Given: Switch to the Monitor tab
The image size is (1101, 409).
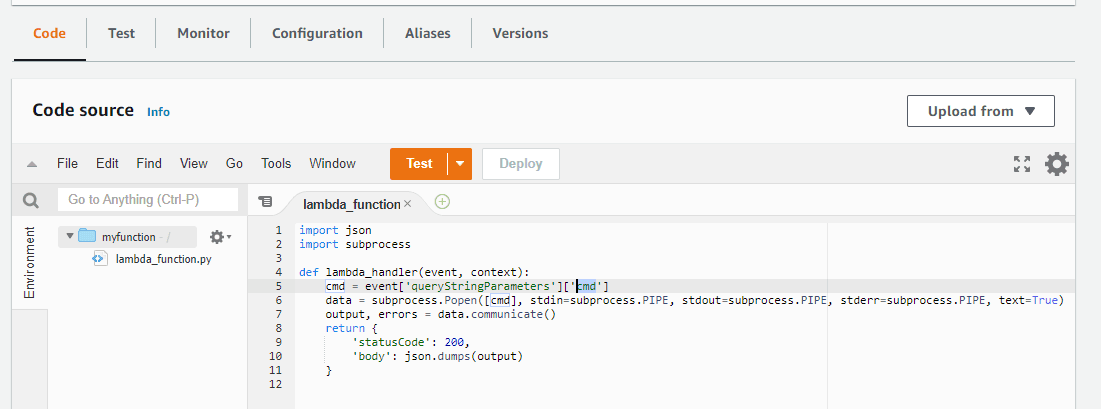Looking at the screenshot, I should coord(203,33).
